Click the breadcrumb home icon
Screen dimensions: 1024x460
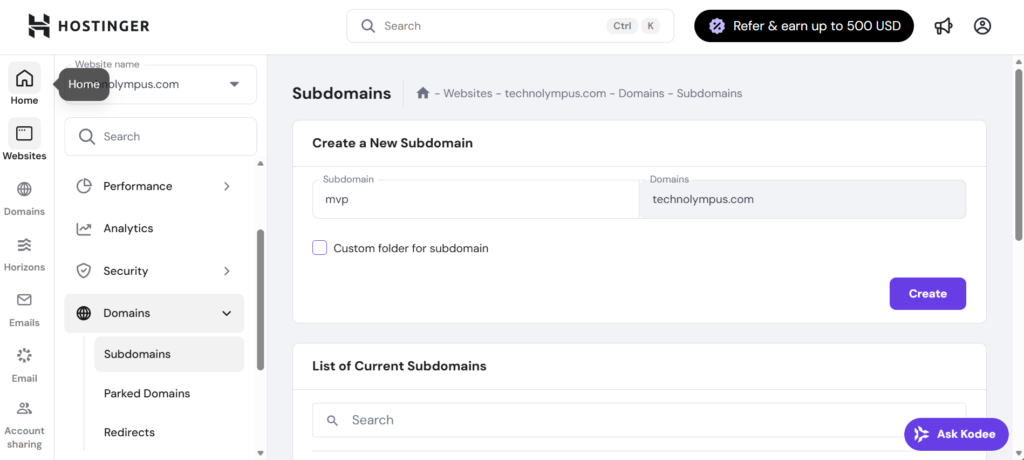[x=423, y=93]
